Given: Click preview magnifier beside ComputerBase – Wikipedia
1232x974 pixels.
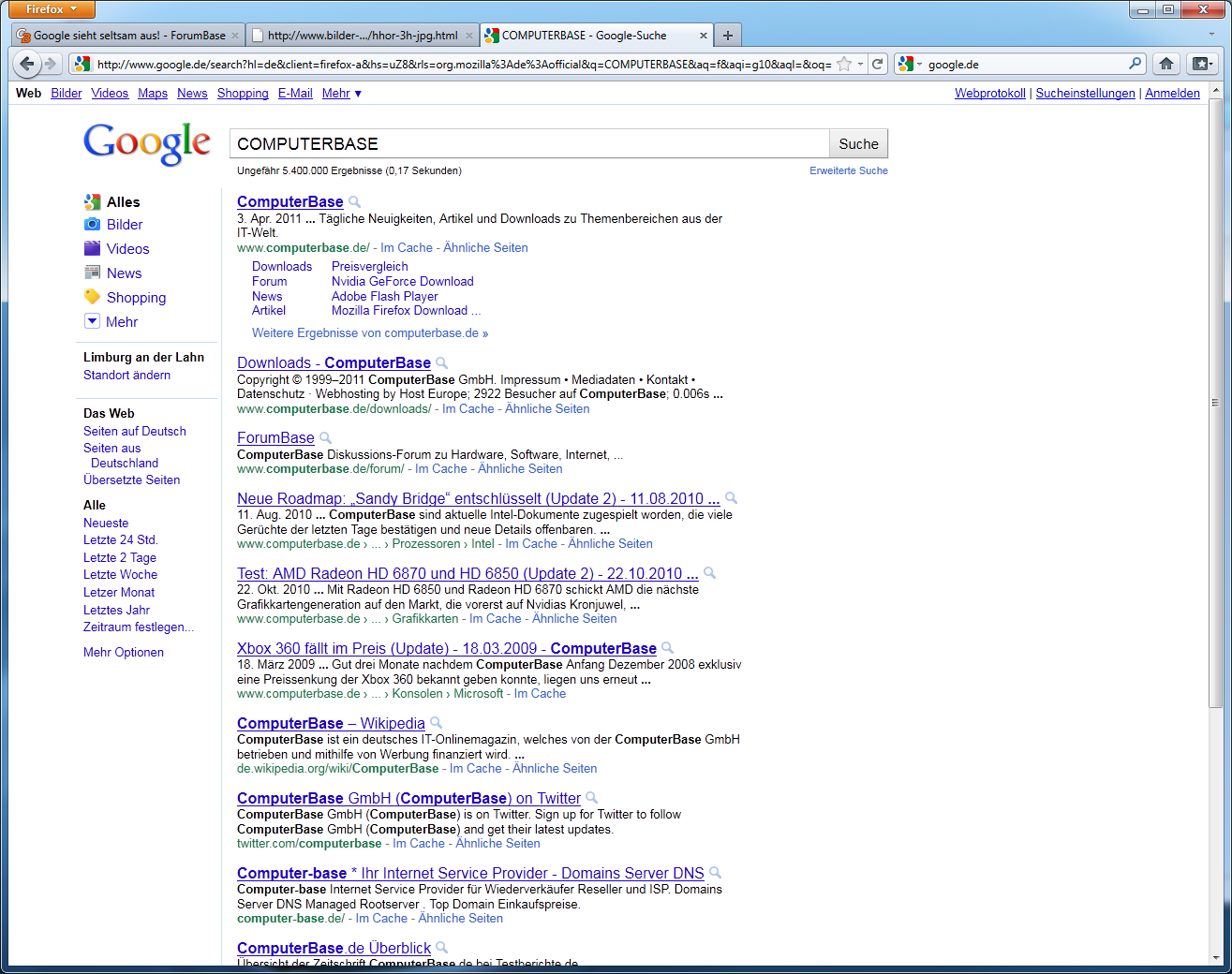Looking at the screenshot, I should tap(436, 724).
